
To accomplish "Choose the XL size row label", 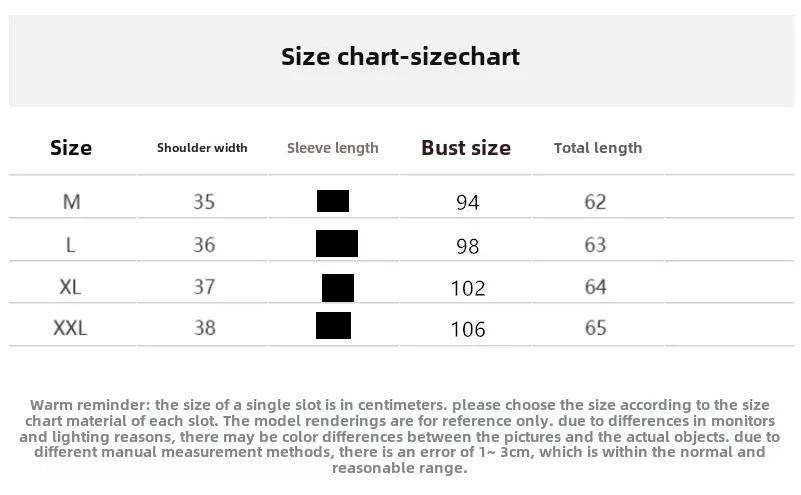I will [x=70, y=287].
